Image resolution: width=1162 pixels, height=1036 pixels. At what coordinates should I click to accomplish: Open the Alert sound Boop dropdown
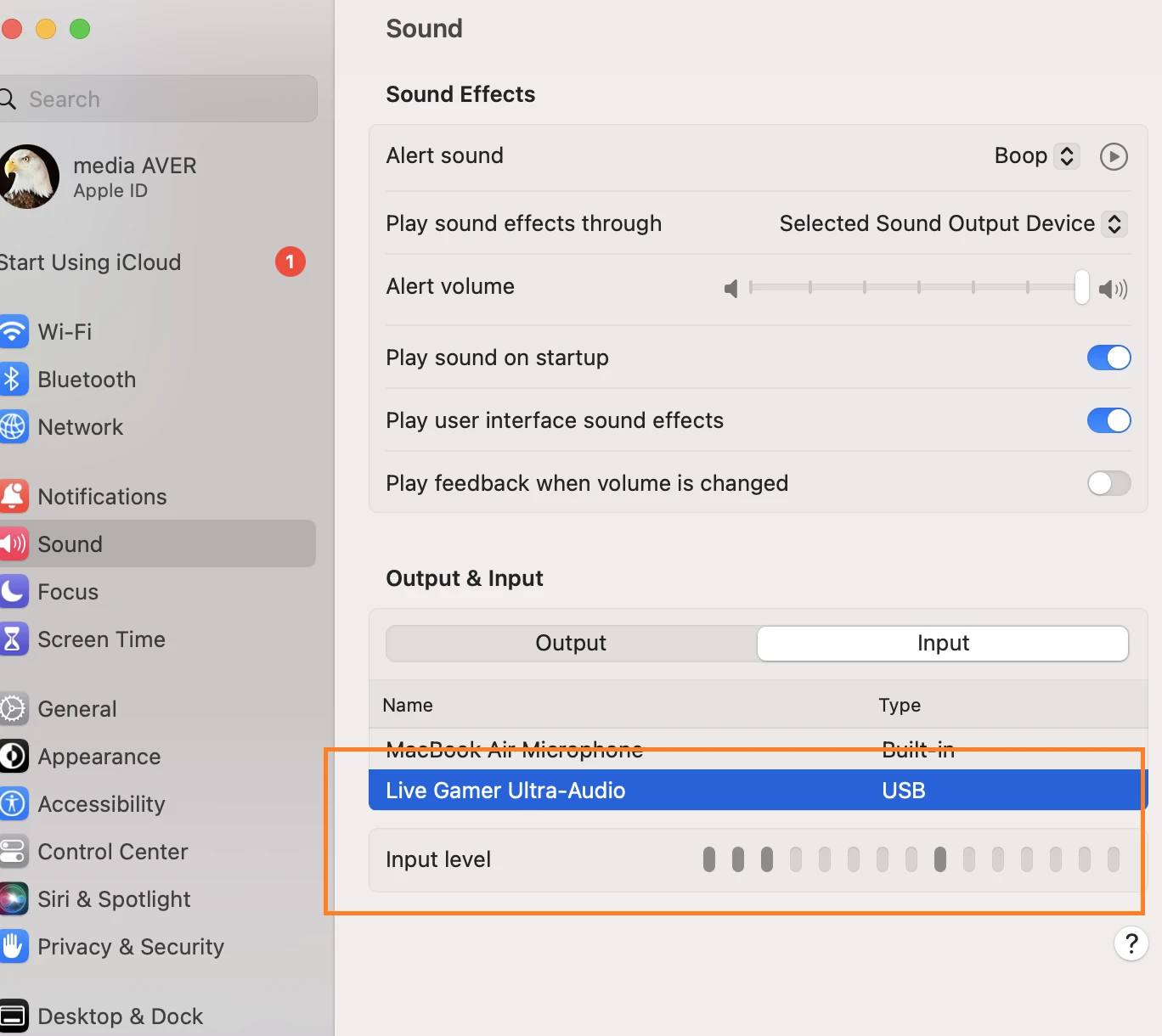click(x=1036, y=156)
